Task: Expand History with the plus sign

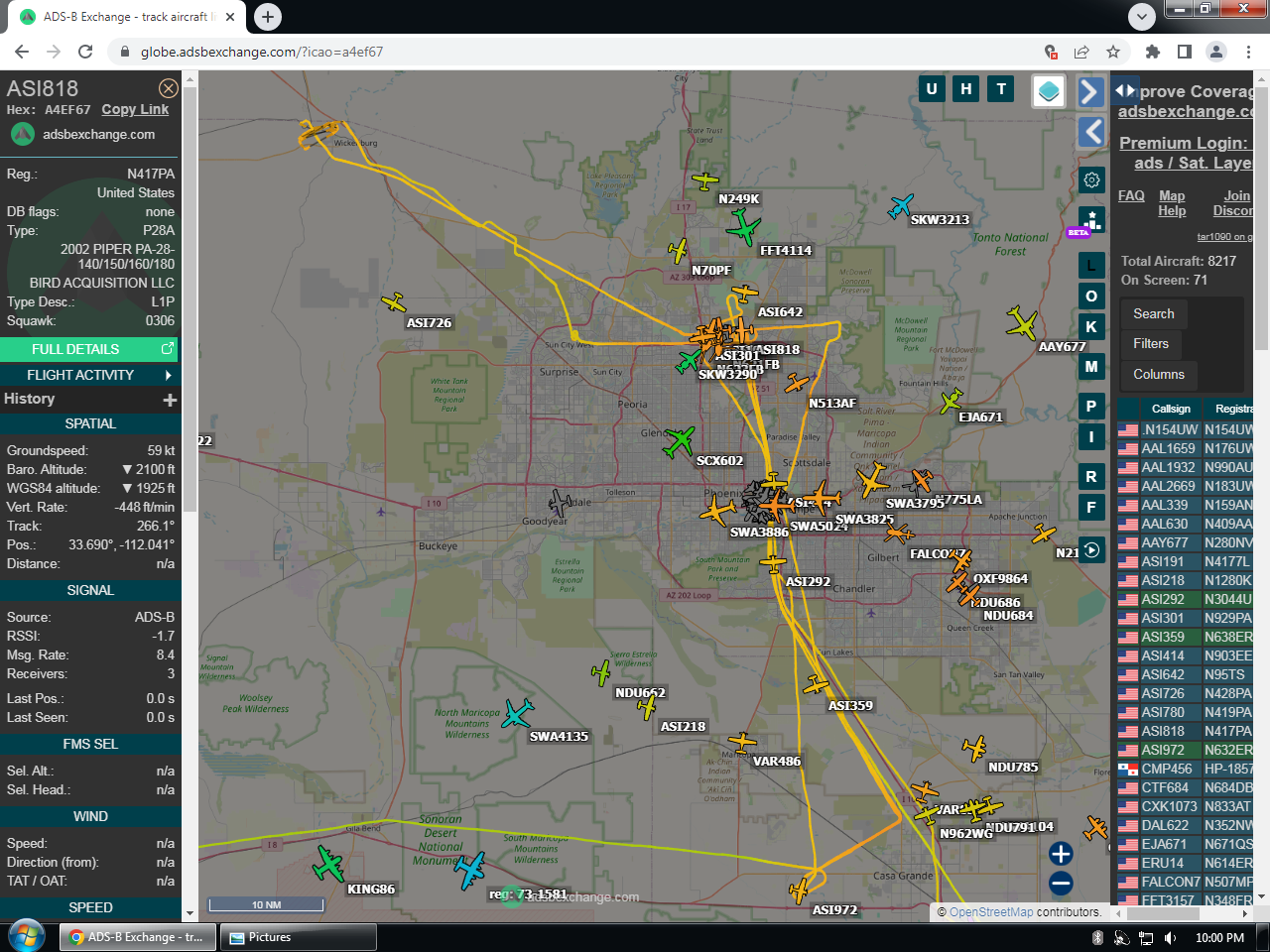Action: [x=170, y=400]
